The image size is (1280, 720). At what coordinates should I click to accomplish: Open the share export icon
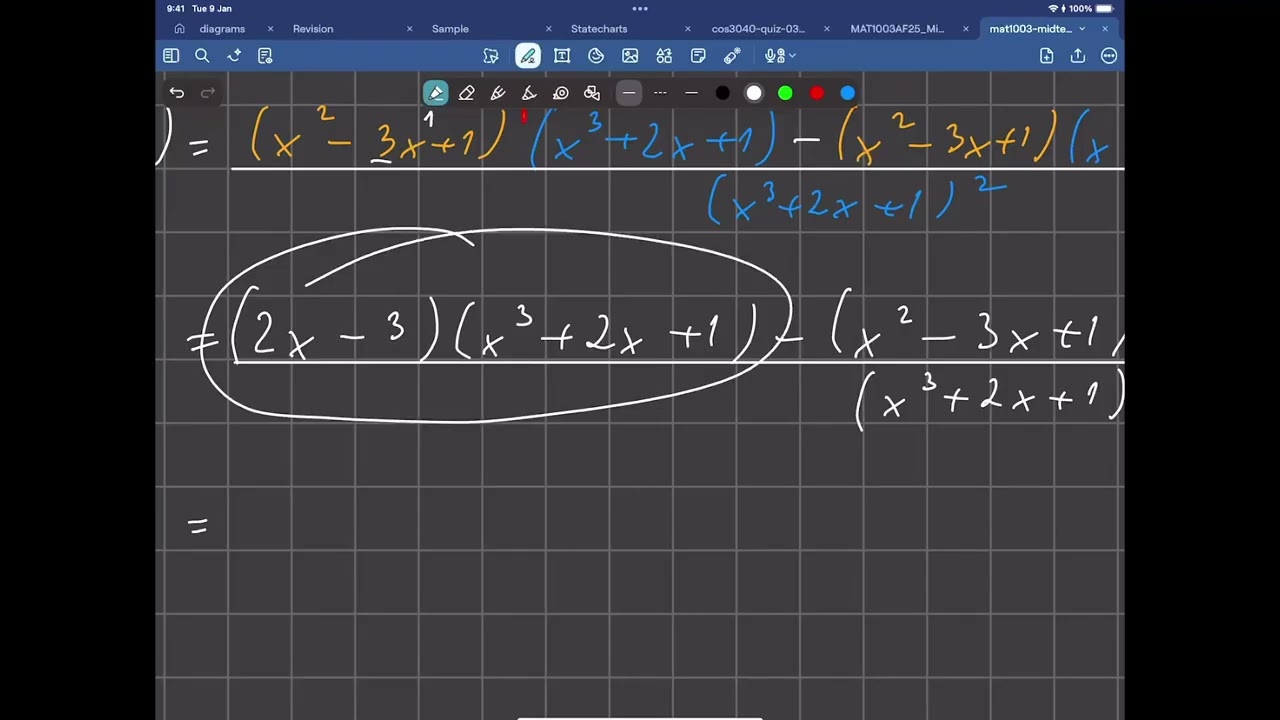click(x=1078, y=56)
